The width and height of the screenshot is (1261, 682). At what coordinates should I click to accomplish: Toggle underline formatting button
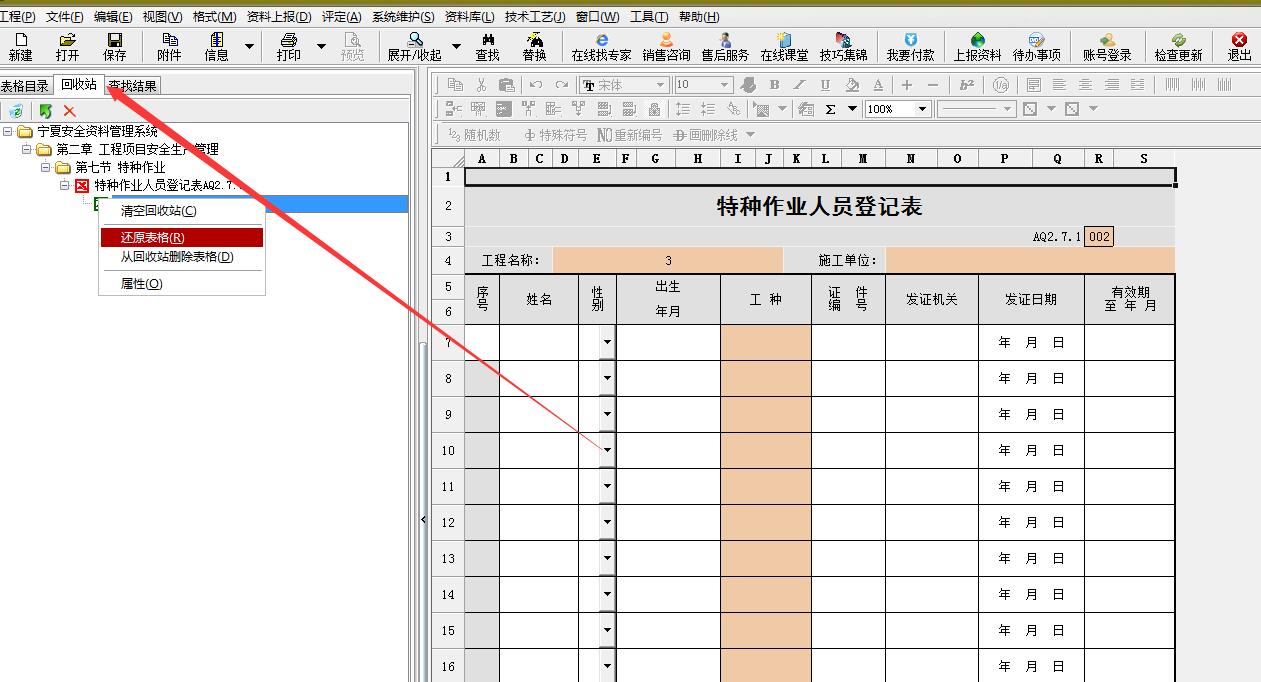coord(826,85)
